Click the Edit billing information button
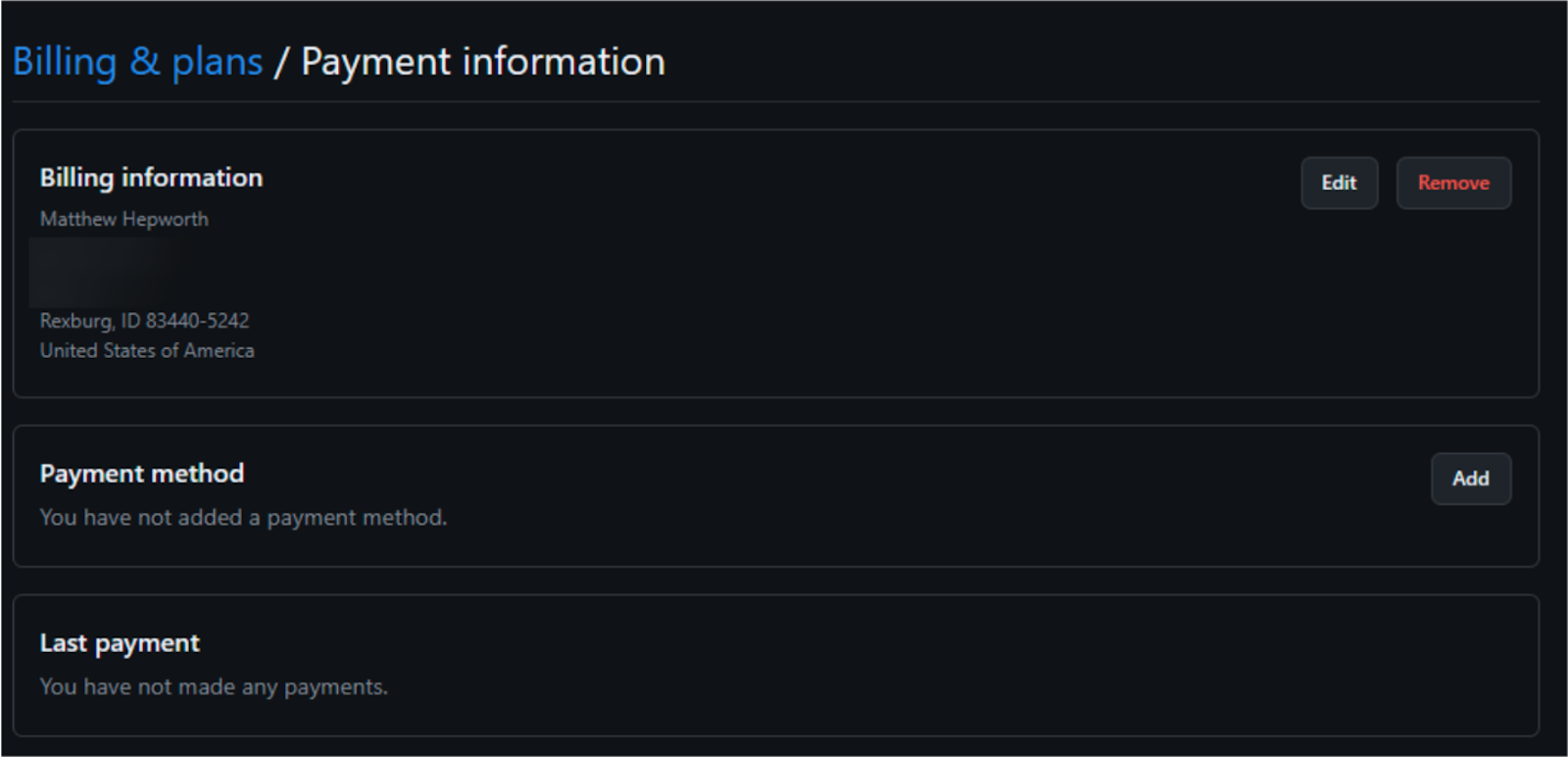This screenshot has height=757, width=1568. point(1339,183)
